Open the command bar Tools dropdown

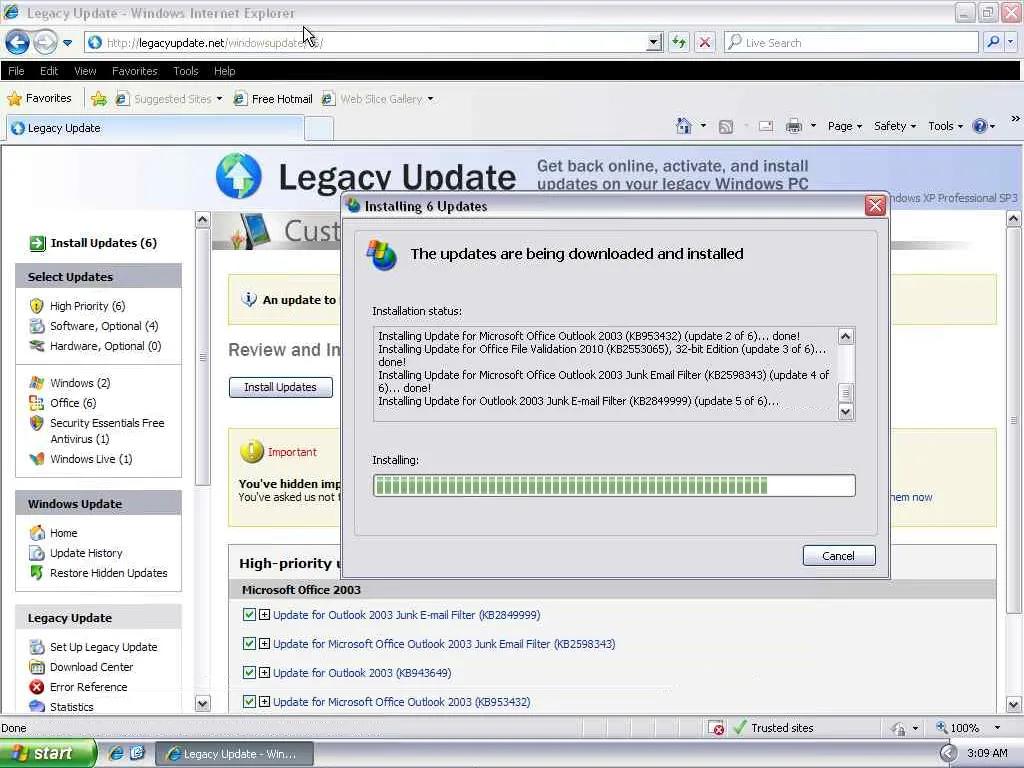point(945,126)
